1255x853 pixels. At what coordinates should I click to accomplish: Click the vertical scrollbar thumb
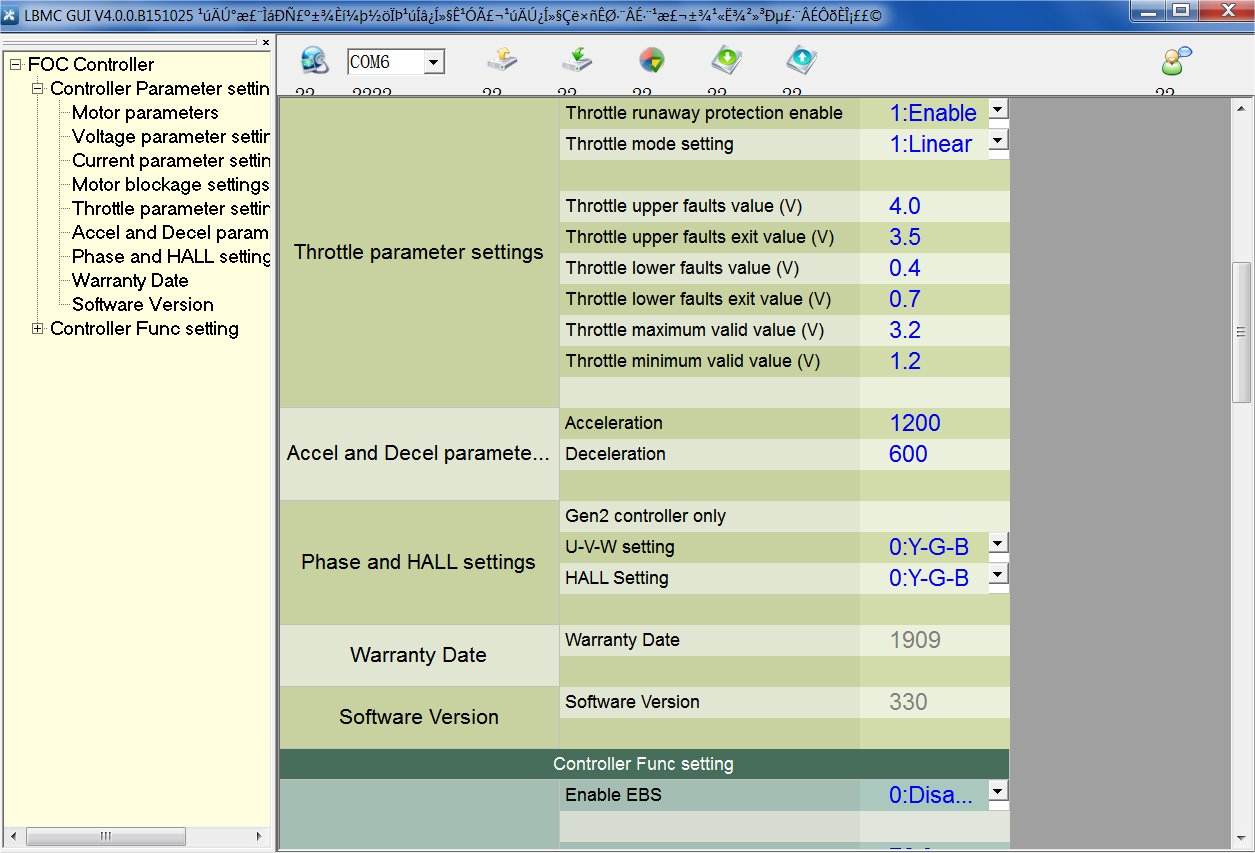click(x=1241, y=332)
